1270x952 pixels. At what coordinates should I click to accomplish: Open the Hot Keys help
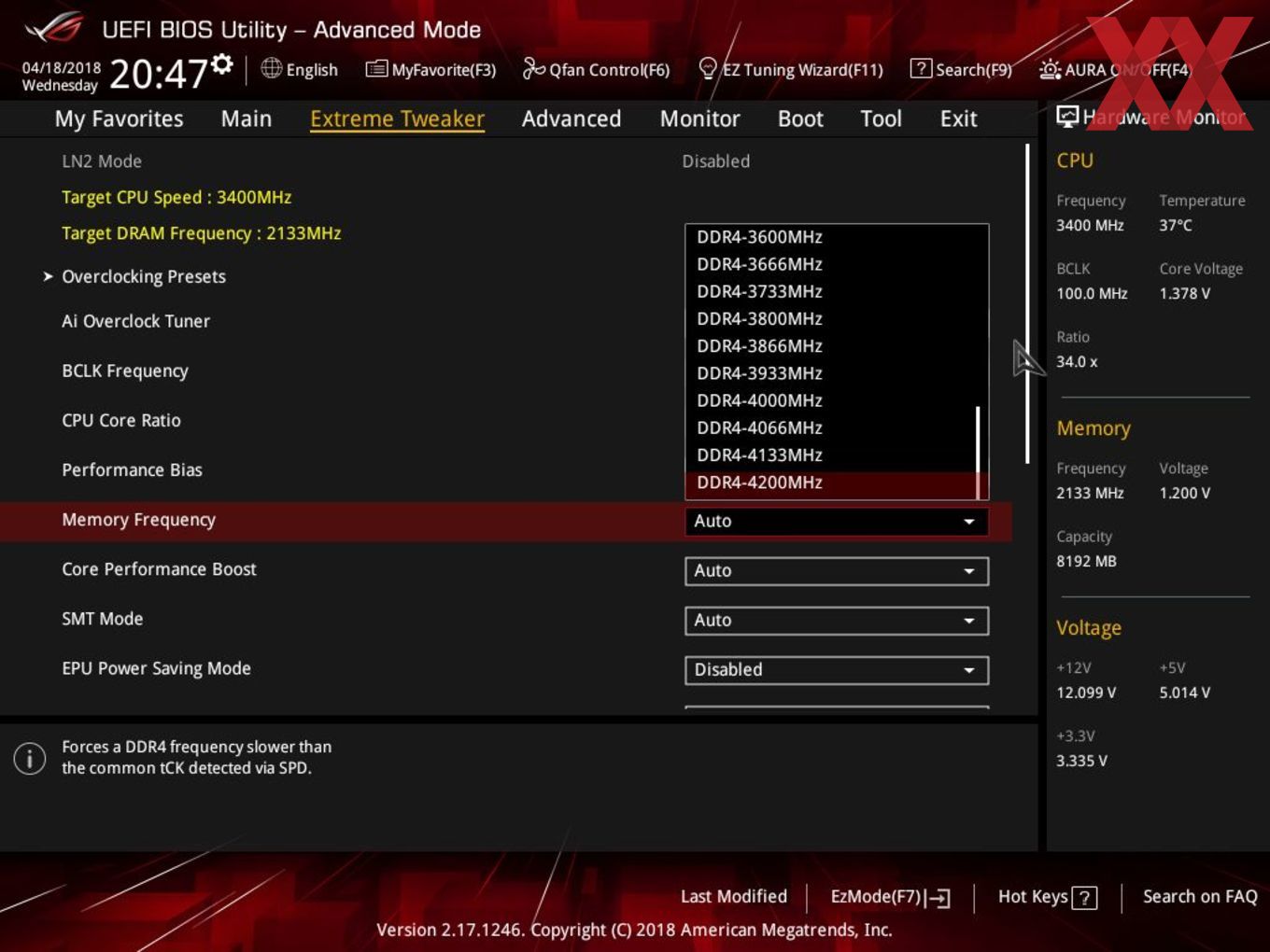pos(1047,897)
